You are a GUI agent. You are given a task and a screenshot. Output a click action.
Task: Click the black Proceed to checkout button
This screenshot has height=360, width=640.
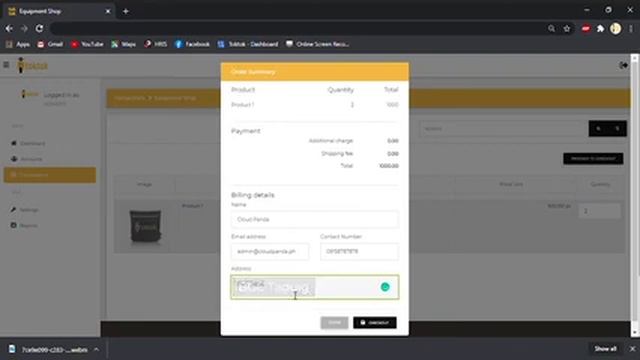click(593, 158)
